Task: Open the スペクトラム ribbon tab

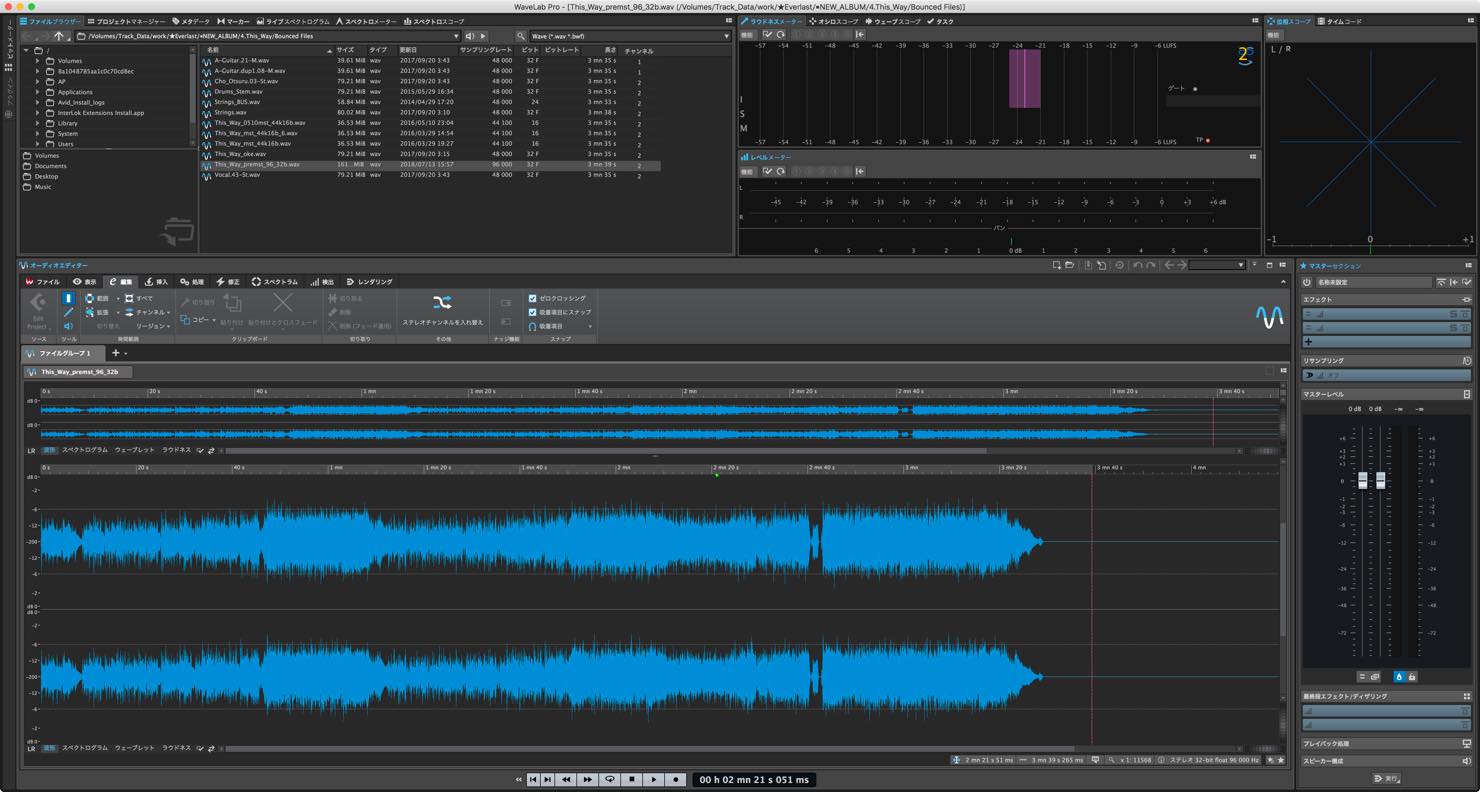Action: pos(274,282)
